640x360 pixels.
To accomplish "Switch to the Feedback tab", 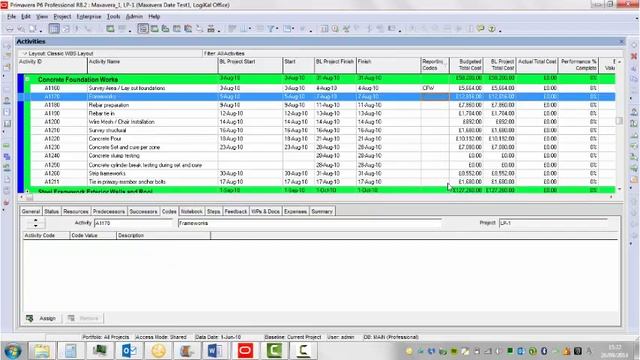I will [236, 211].
